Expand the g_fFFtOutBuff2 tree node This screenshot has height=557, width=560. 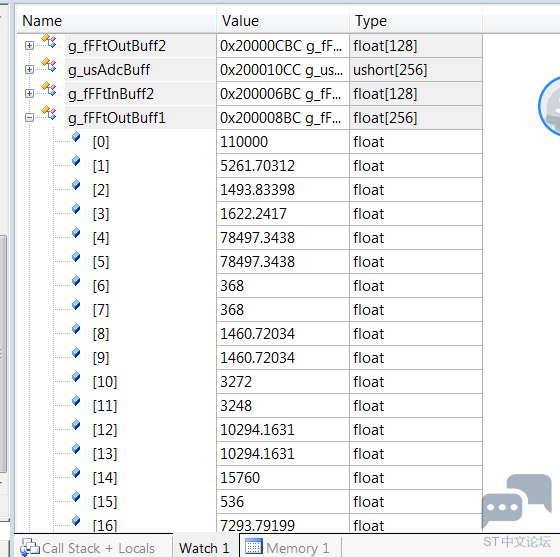click(x=29, y=46)
